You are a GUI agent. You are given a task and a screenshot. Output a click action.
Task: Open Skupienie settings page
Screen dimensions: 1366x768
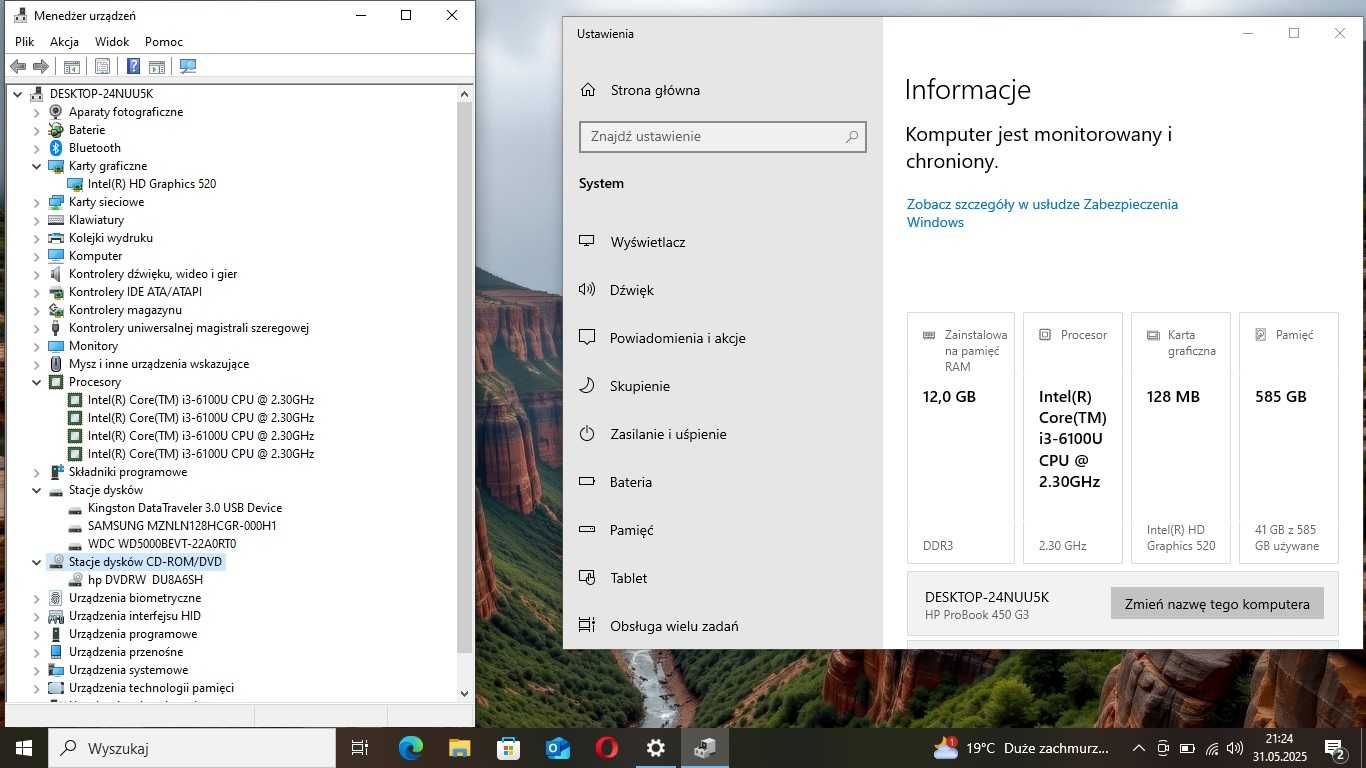point(640,386)
